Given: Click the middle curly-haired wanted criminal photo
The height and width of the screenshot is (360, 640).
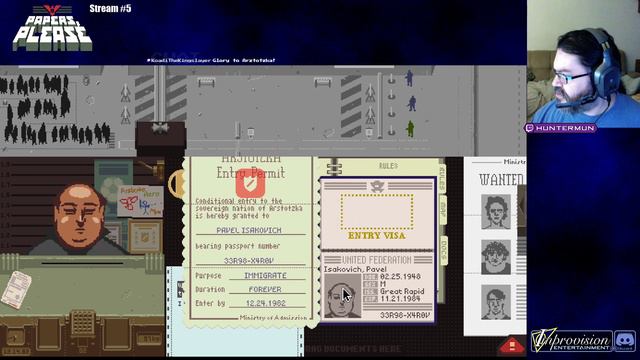Looking at the screenshot, I should pos(496,257).
